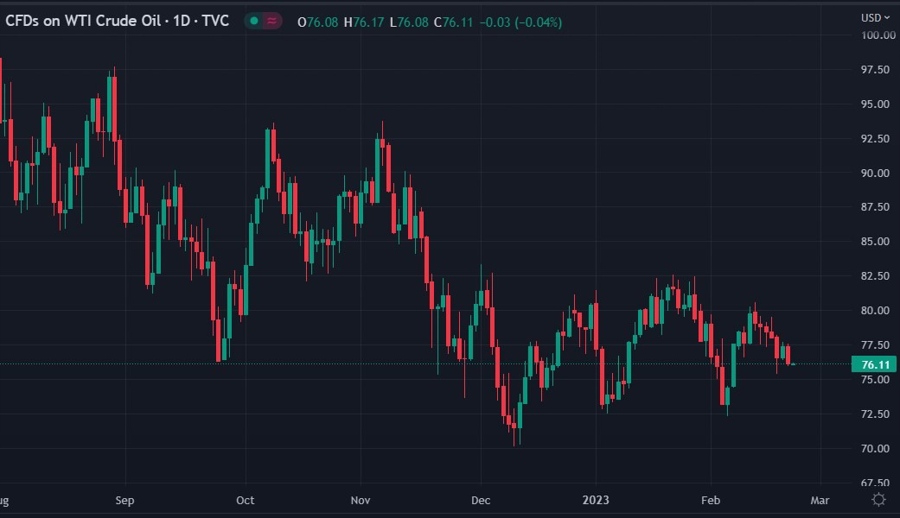Click the high value H76.17
900x518 pixels.
point(363,22)
